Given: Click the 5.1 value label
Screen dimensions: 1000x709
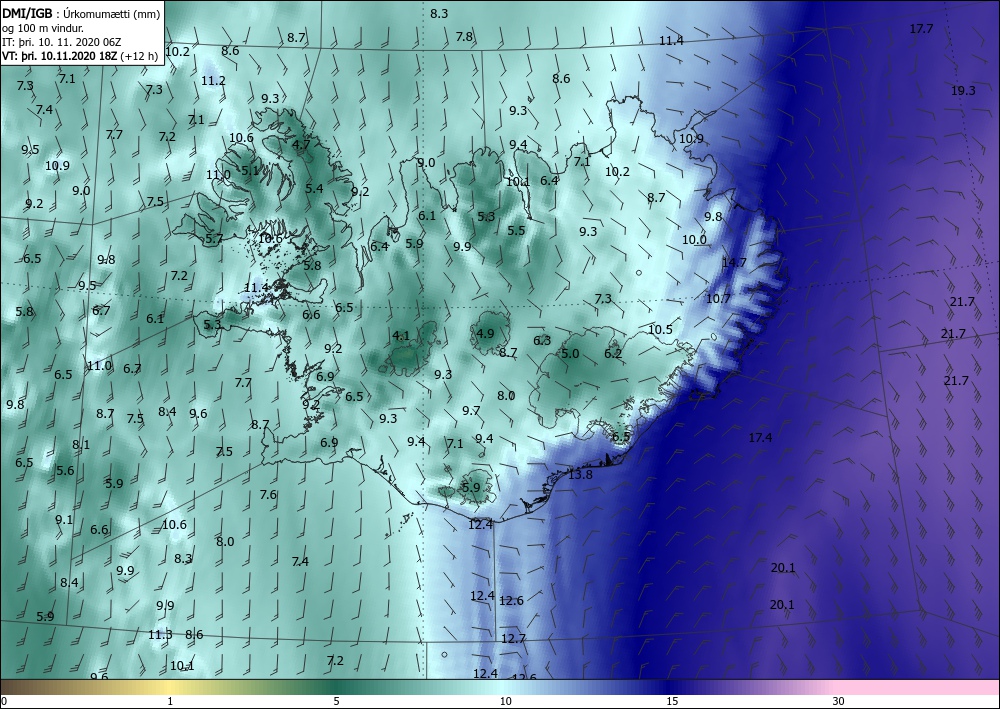Looking at the screenshot, I should [251, 171].
